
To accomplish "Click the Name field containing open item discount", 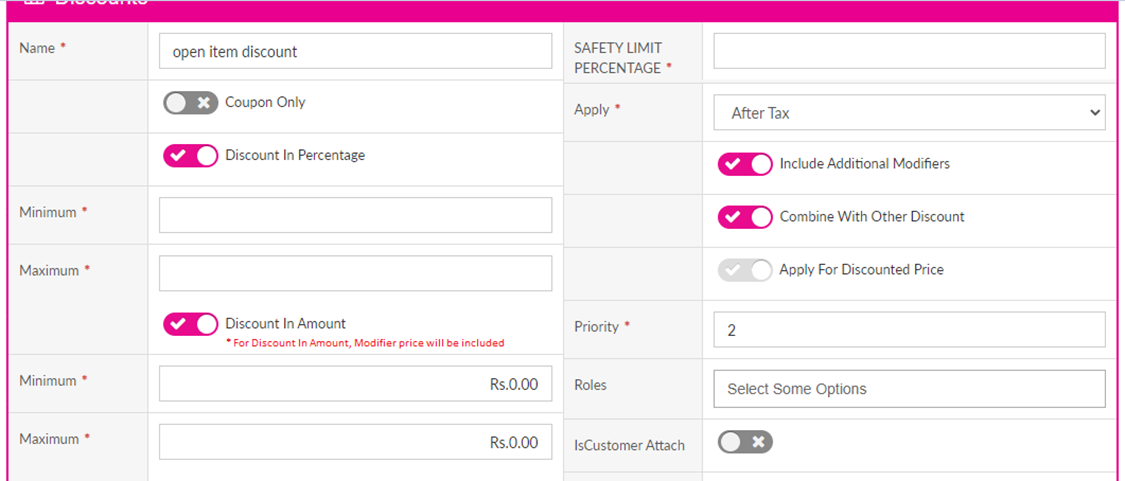I will click(x=355, y=51).
